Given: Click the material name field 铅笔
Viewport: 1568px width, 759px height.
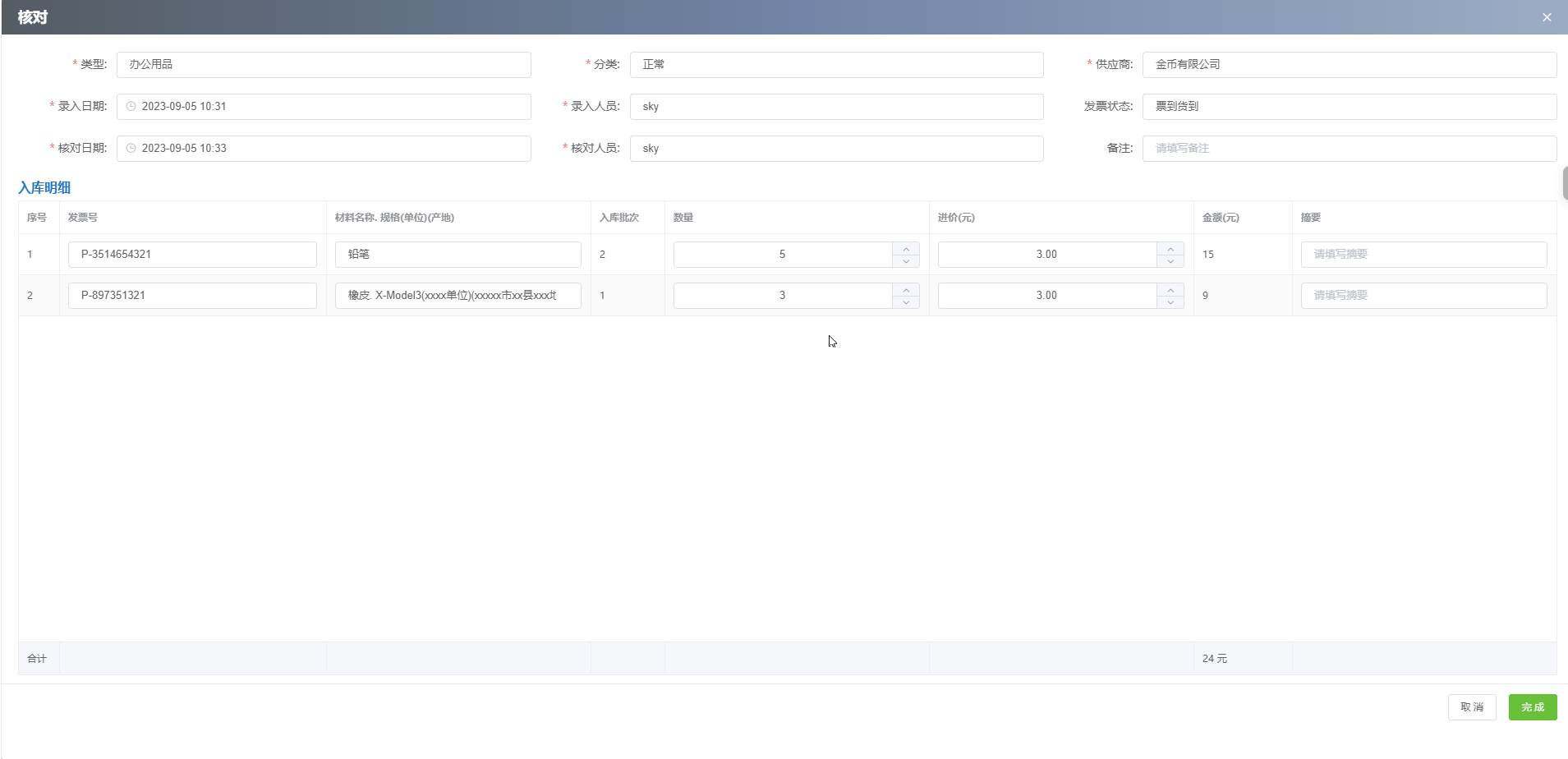Looking at the screenshot, I should tap(458, 255).
